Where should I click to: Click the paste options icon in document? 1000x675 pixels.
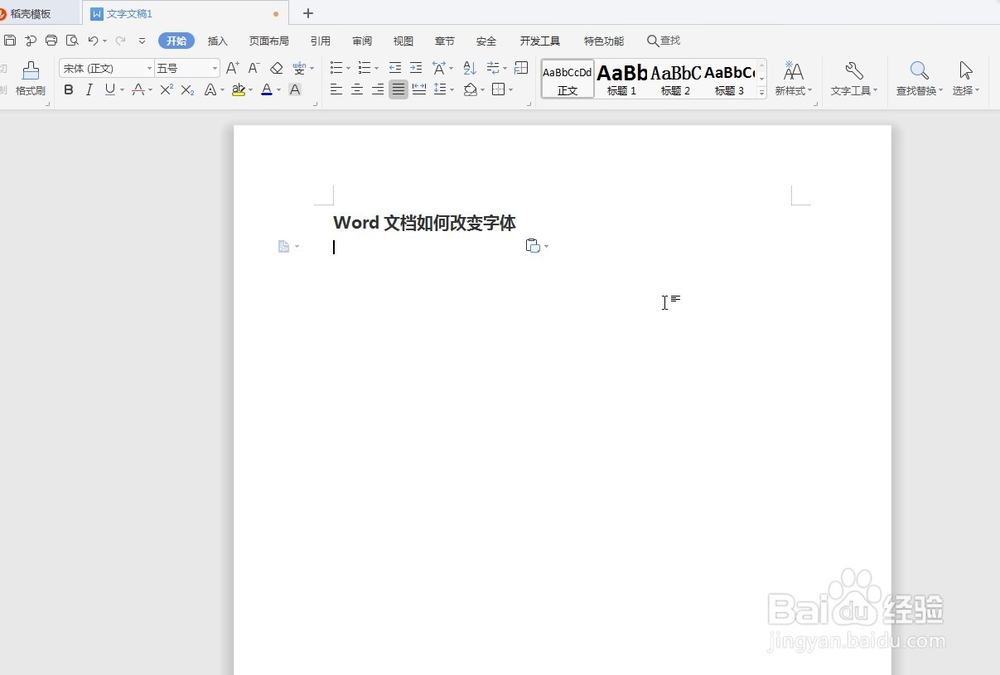[533, 246]
